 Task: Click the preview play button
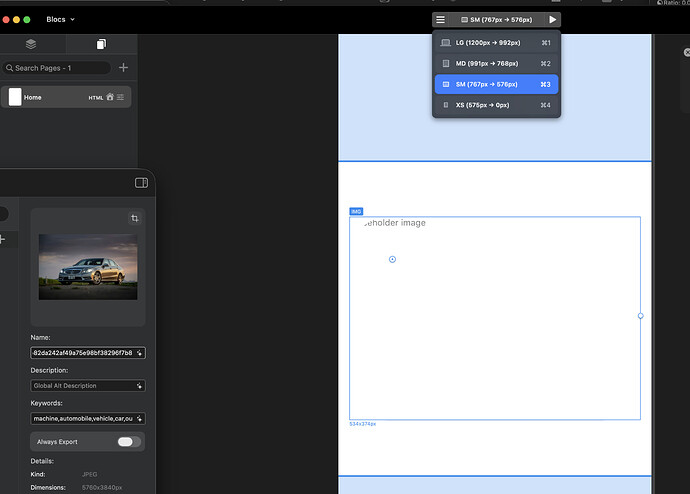tap(552, 20)
